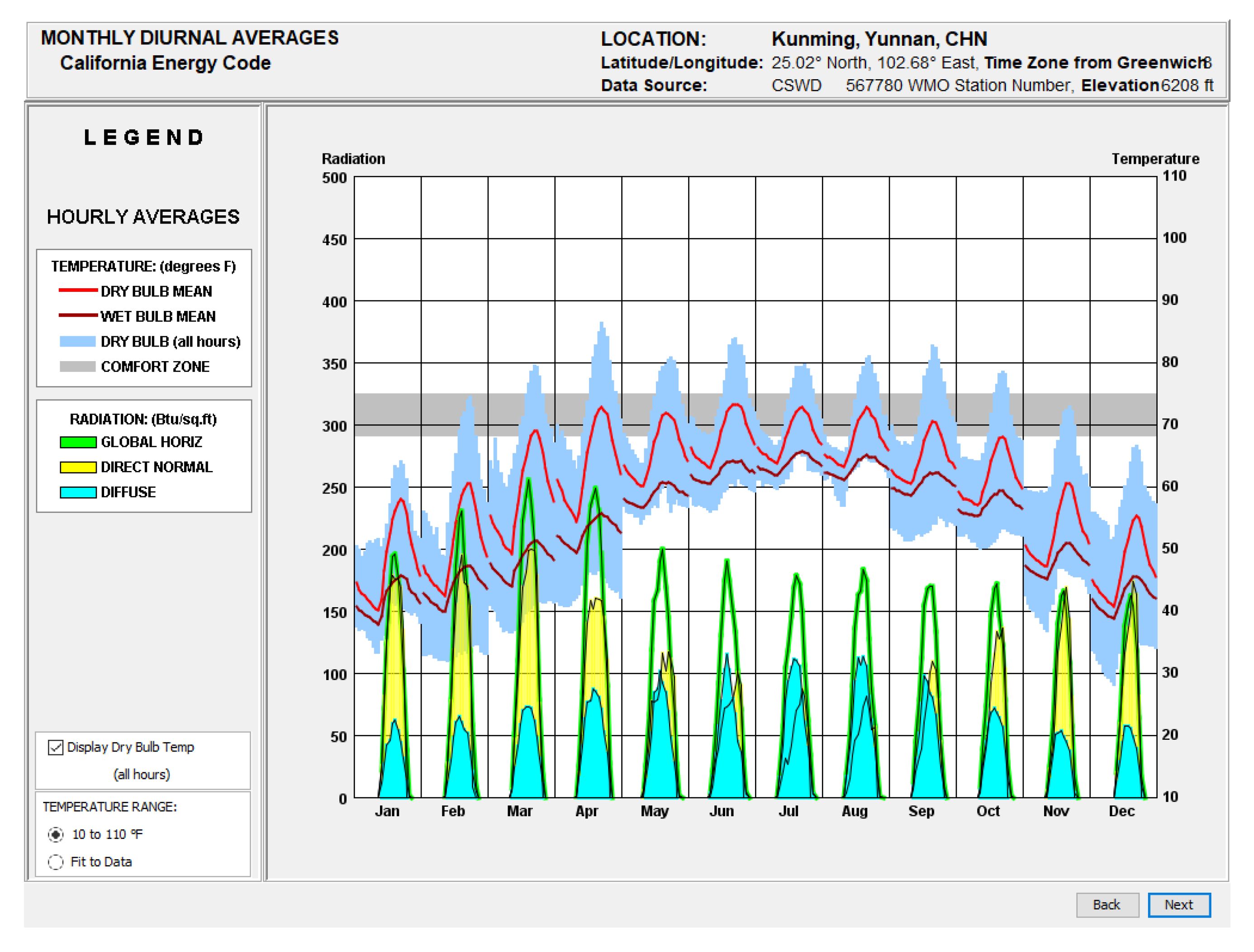Uncheck Display Dry Bulb Temp checkbox
The width and height of the screenshot is (1254, 952).
[x=56, y=747]
